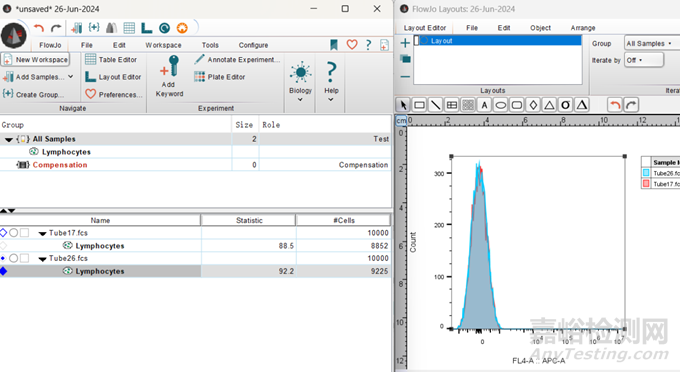Open the Plate Editor
Screen dimensions: 680x372
[220, 77]
